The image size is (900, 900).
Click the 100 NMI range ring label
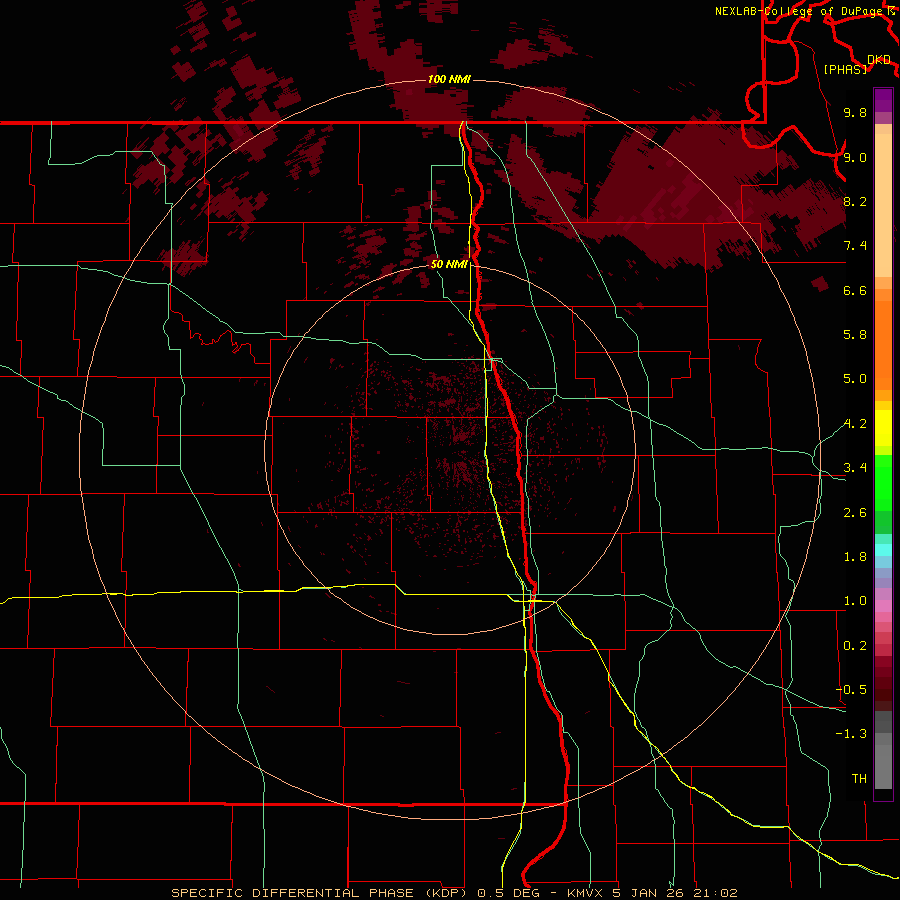(x=449, y=79)
